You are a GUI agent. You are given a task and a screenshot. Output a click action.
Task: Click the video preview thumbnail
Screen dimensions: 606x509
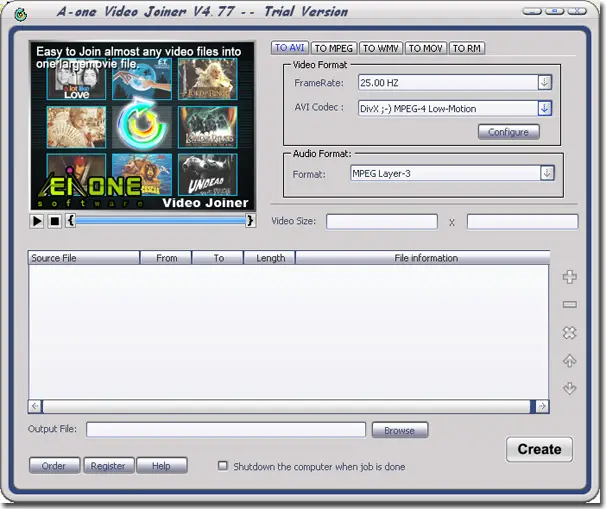143,126
